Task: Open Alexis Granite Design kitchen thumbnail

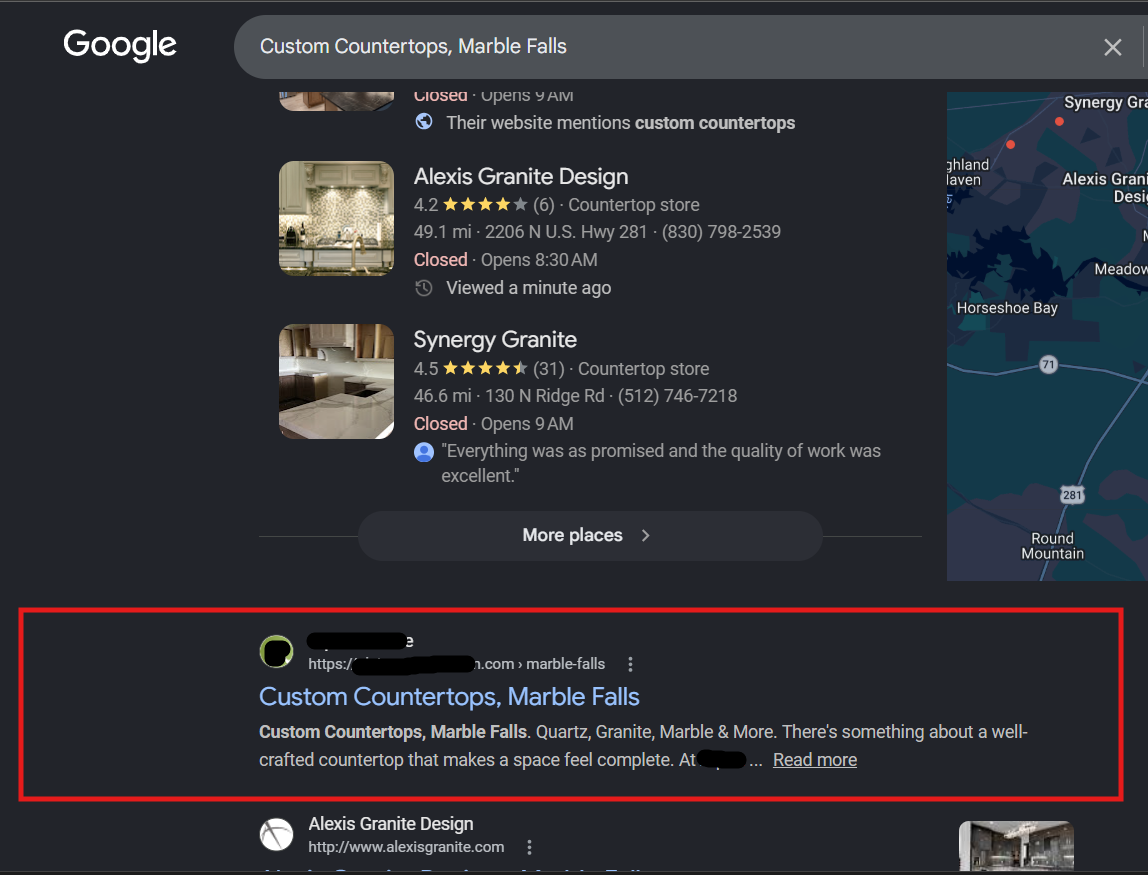Action: (336, 218)
